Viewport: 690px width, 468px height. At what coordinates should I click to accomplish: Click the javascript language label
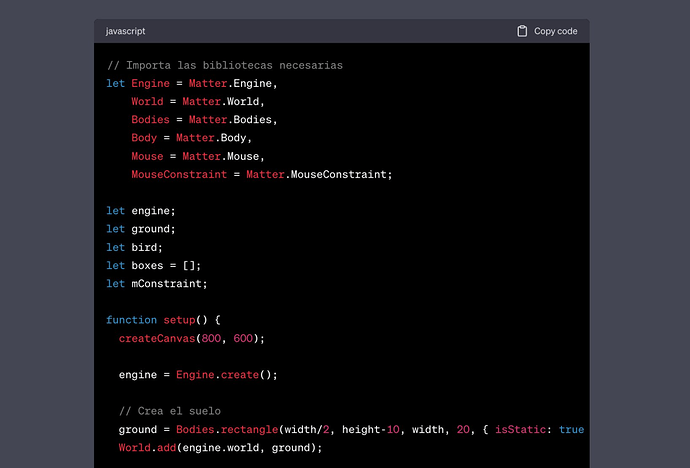pyautogui.click(x=125, y=31)
